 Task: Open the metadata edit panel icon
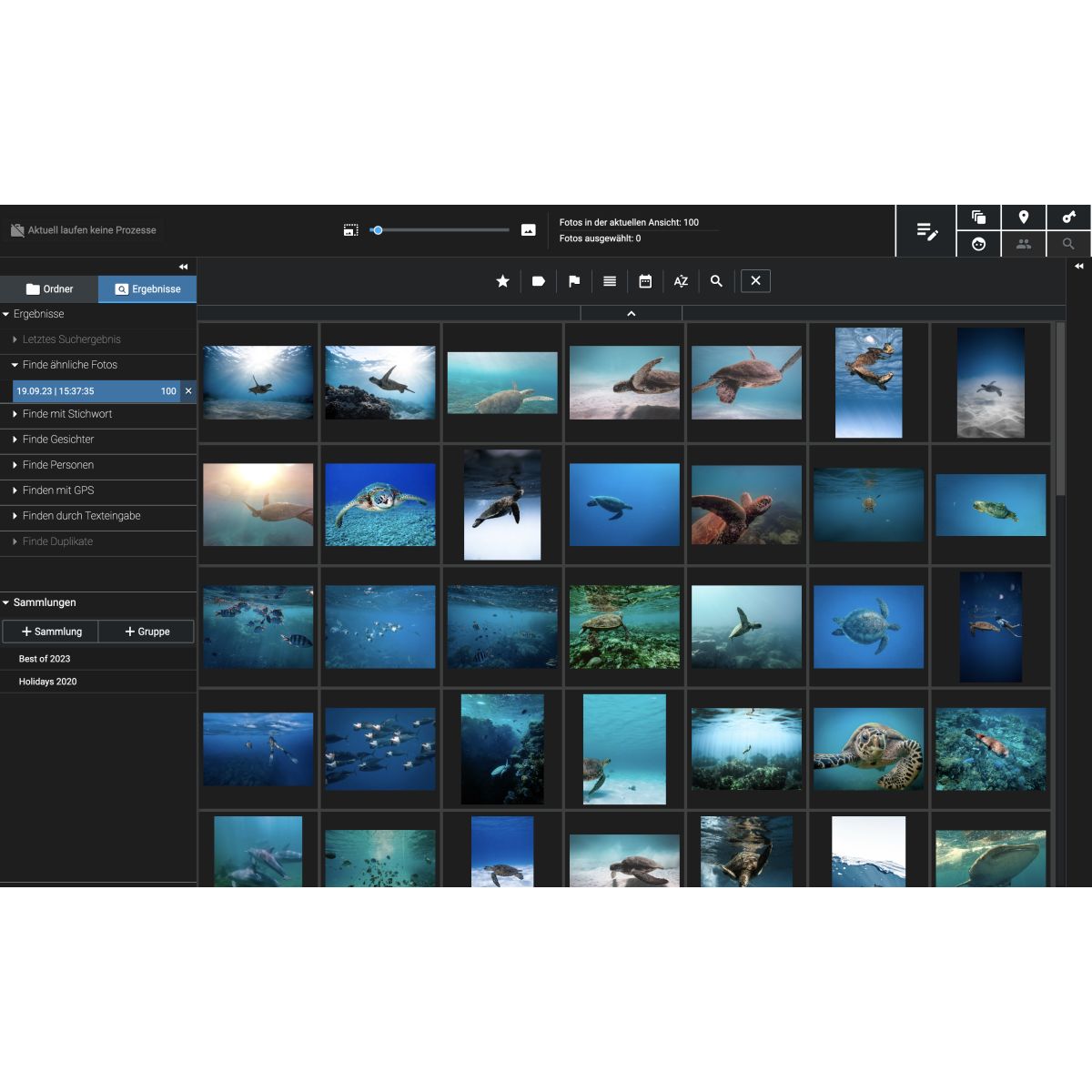[x=926, y=231]
